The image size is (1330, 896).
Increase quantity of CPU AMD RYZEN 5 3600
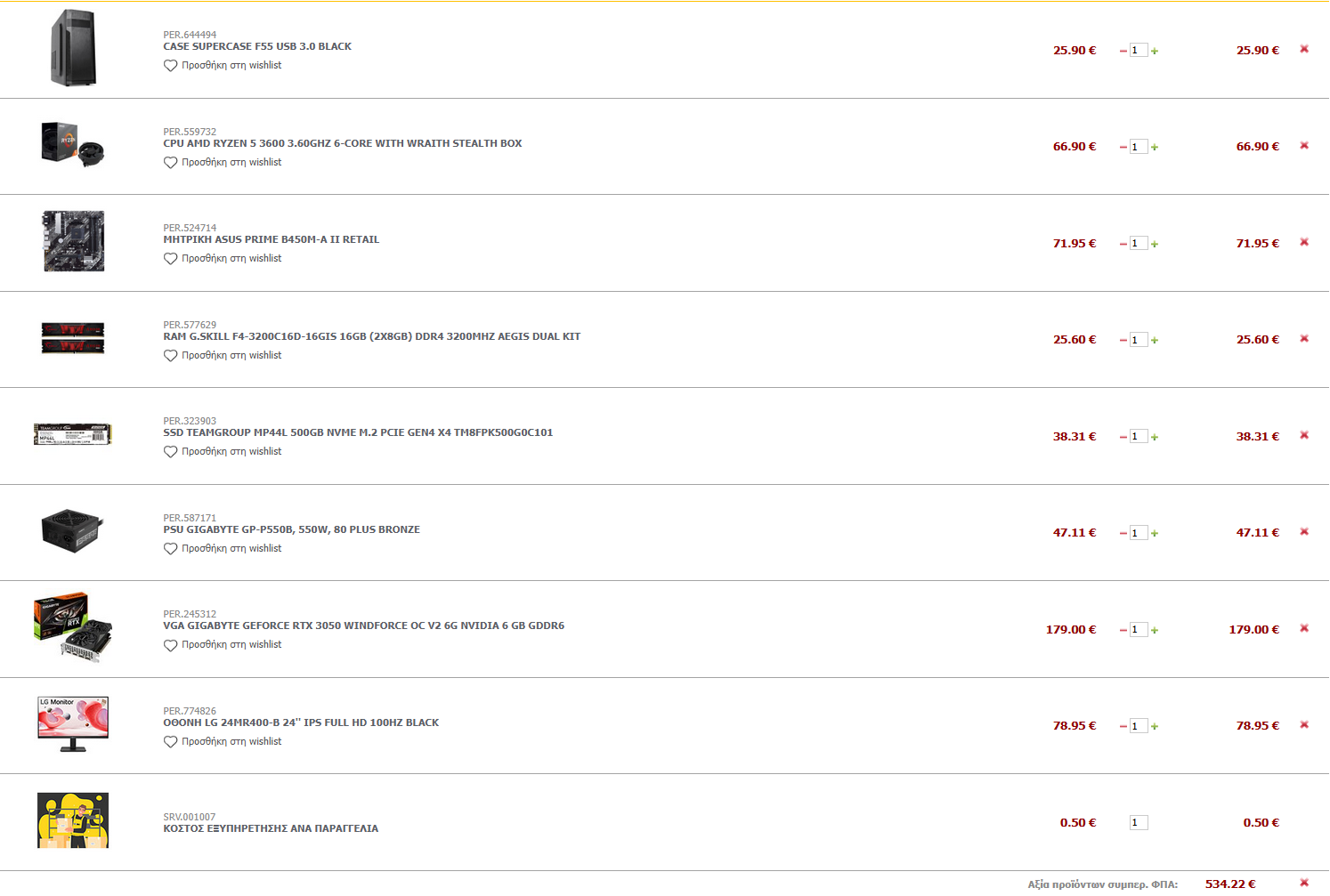pyautogui.click(x=1155, y=147)
